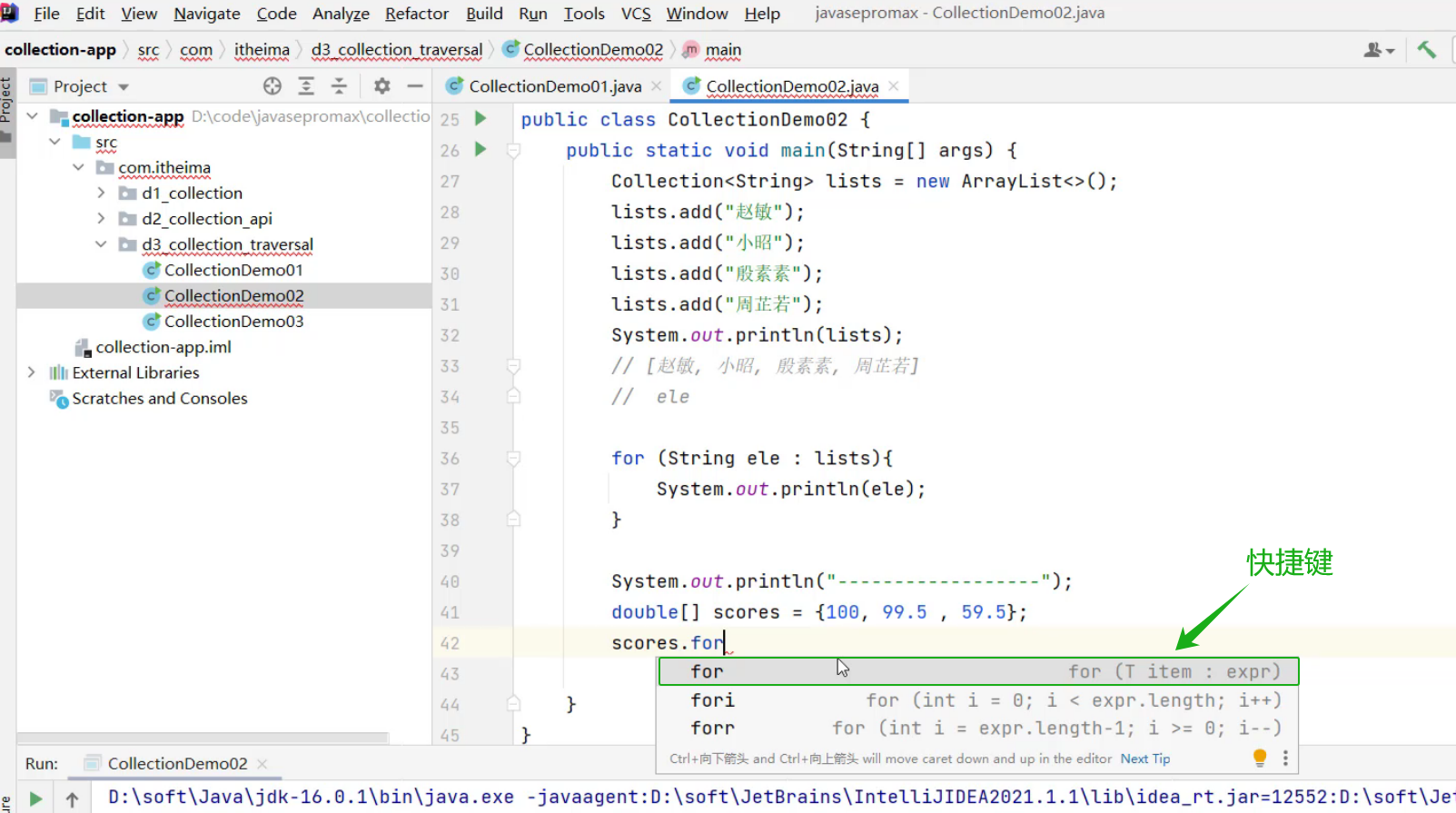Toggle fold marker at line 44
The width and height of the screenshot is (1456, 813).
pos(513,704)
